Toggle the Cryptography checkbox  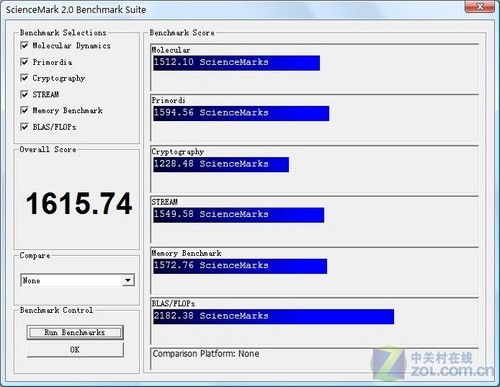[24, 78]
